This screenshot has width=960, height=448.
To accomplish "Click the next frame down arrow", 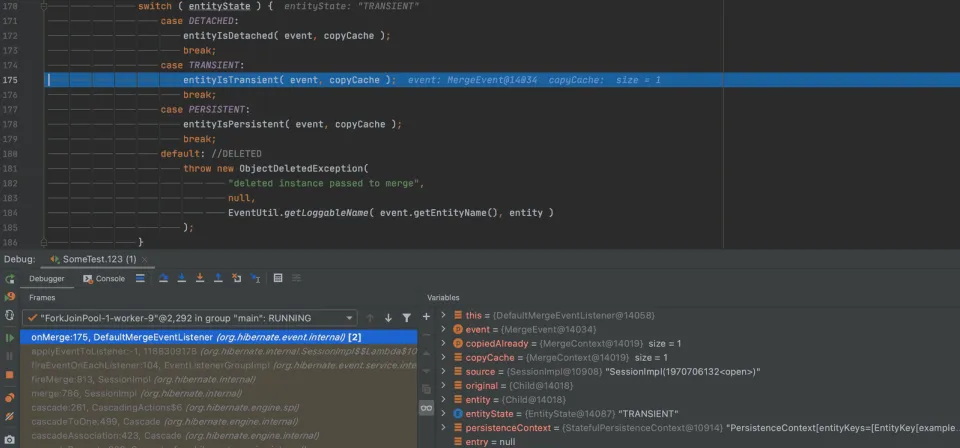I will [388, 318].
